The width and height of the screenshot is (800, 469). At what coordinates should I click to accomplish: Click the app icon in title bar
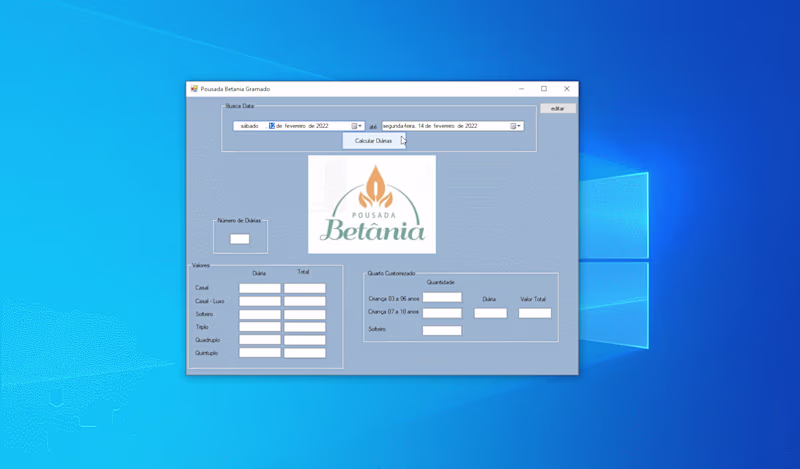point(194,89)
